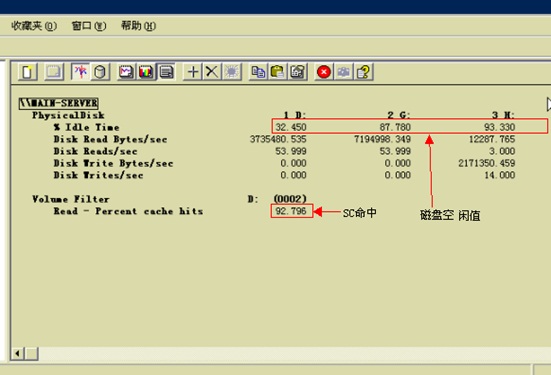The width and height of the screenshot is (551, 375).
Task: Open the 帮助(H) menu
Action: pos(138,26)
